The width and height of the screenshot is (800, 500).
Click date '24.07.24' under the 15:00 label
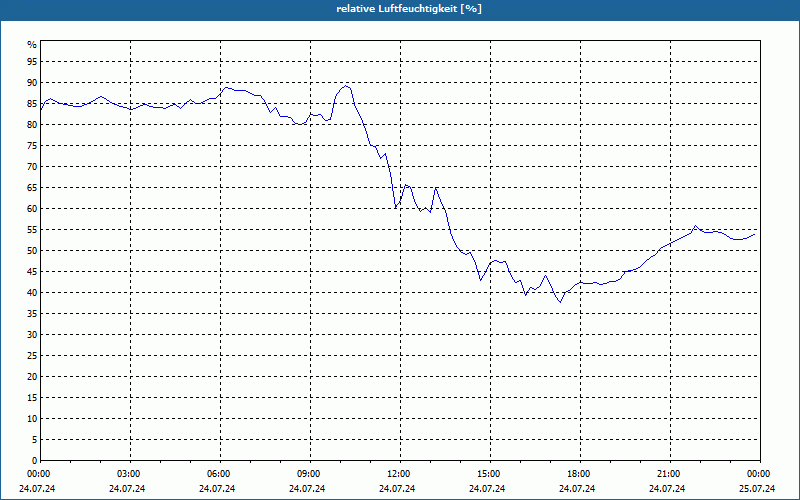487,489
